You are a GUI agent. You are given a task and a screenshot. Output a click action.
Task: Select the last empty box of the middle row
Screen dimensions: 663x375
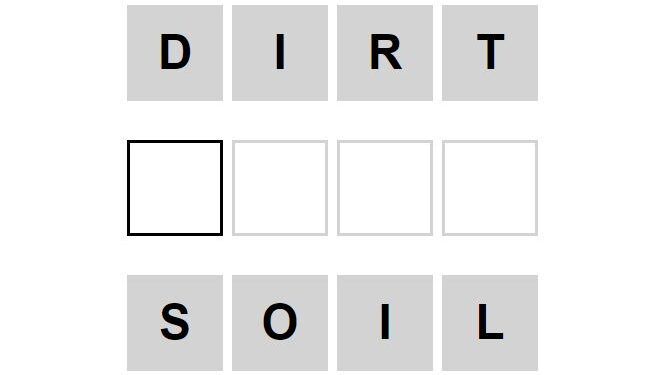coord(490,188)
